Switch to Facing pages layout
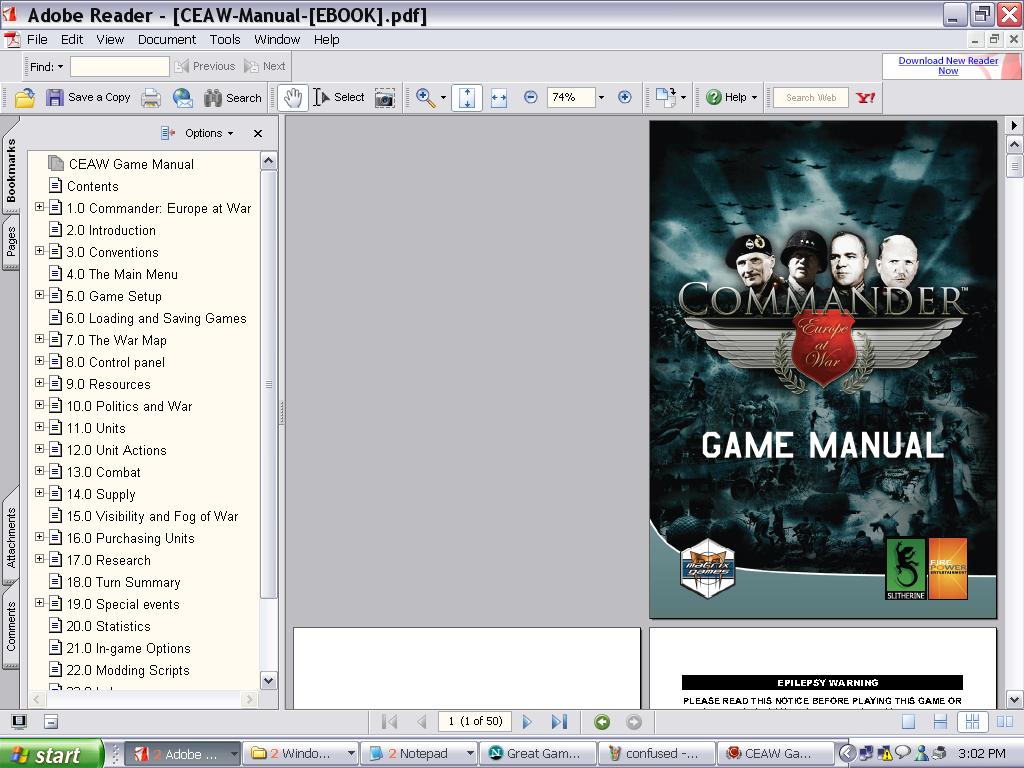Image resolution: width=1024 pixels, height=768 pixels. click(1005, 722)
